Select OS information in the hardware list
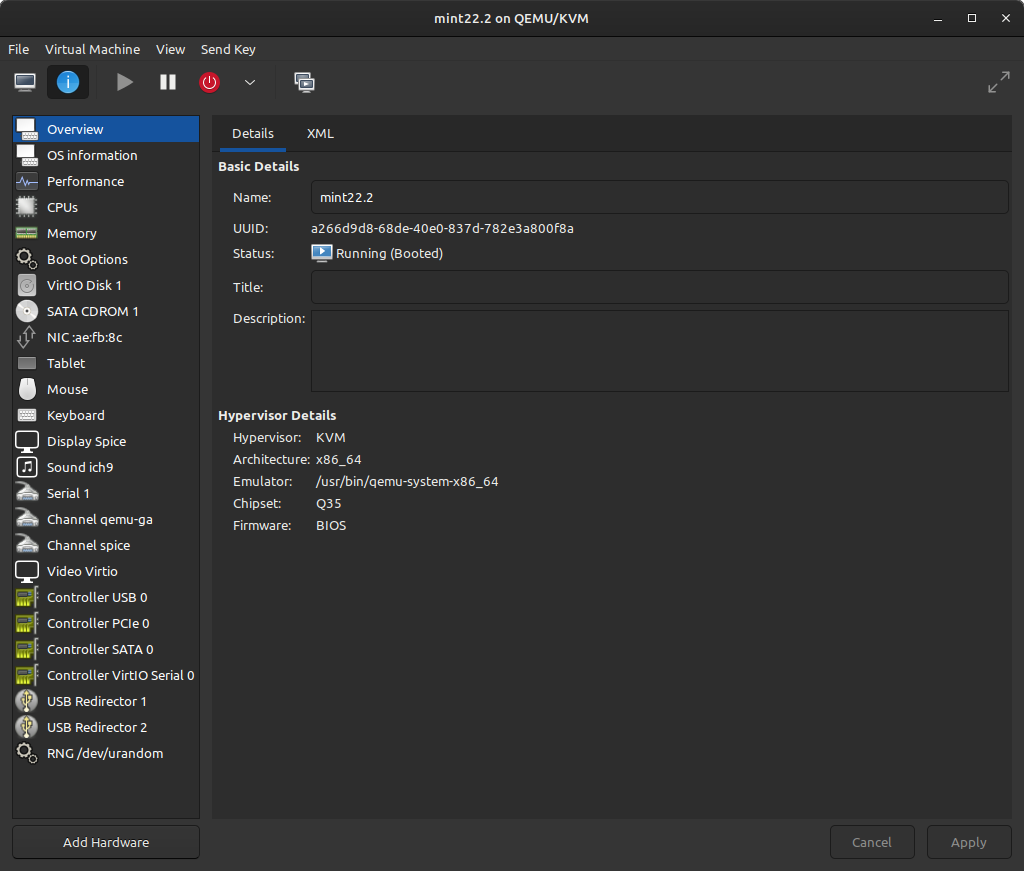 pos(106,155)
